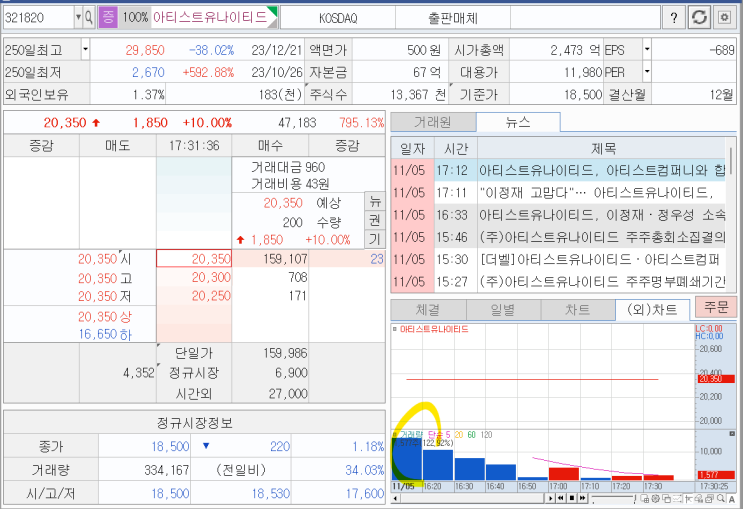Fast-forward the chart with double-right arrow
Viewport: 743px width, 509px height.
[x=582, y=498]
